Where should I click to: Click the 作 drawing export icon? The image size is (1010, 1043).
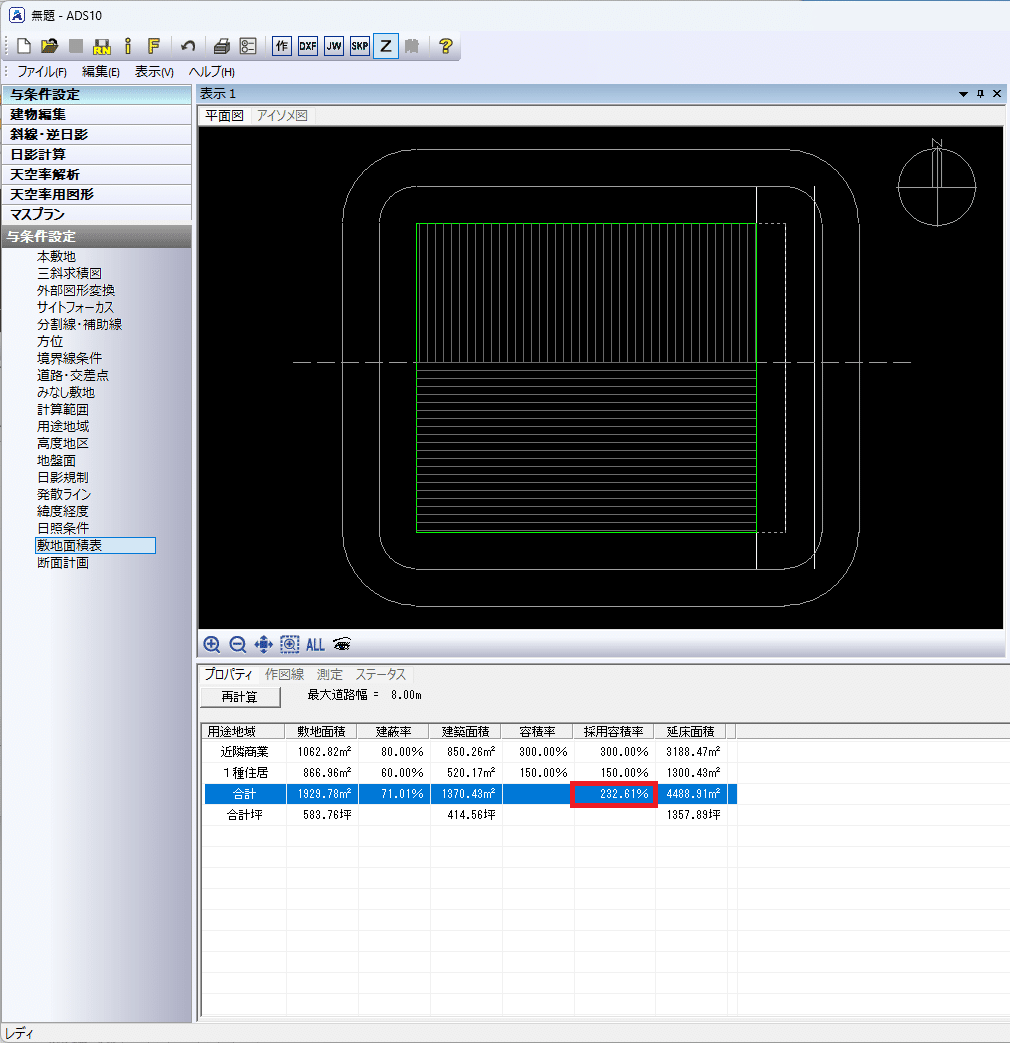point(282,46)
